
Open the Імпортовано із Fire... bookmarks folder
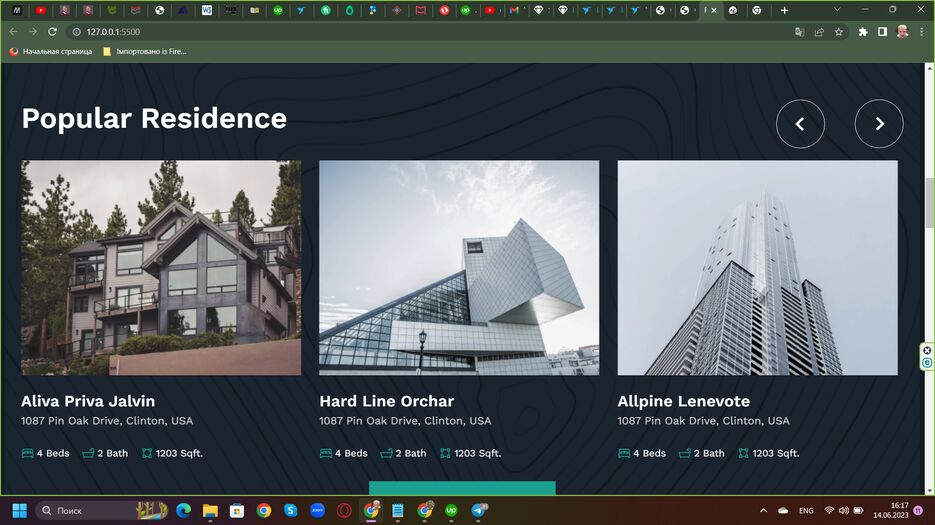(x=145, y=51)
